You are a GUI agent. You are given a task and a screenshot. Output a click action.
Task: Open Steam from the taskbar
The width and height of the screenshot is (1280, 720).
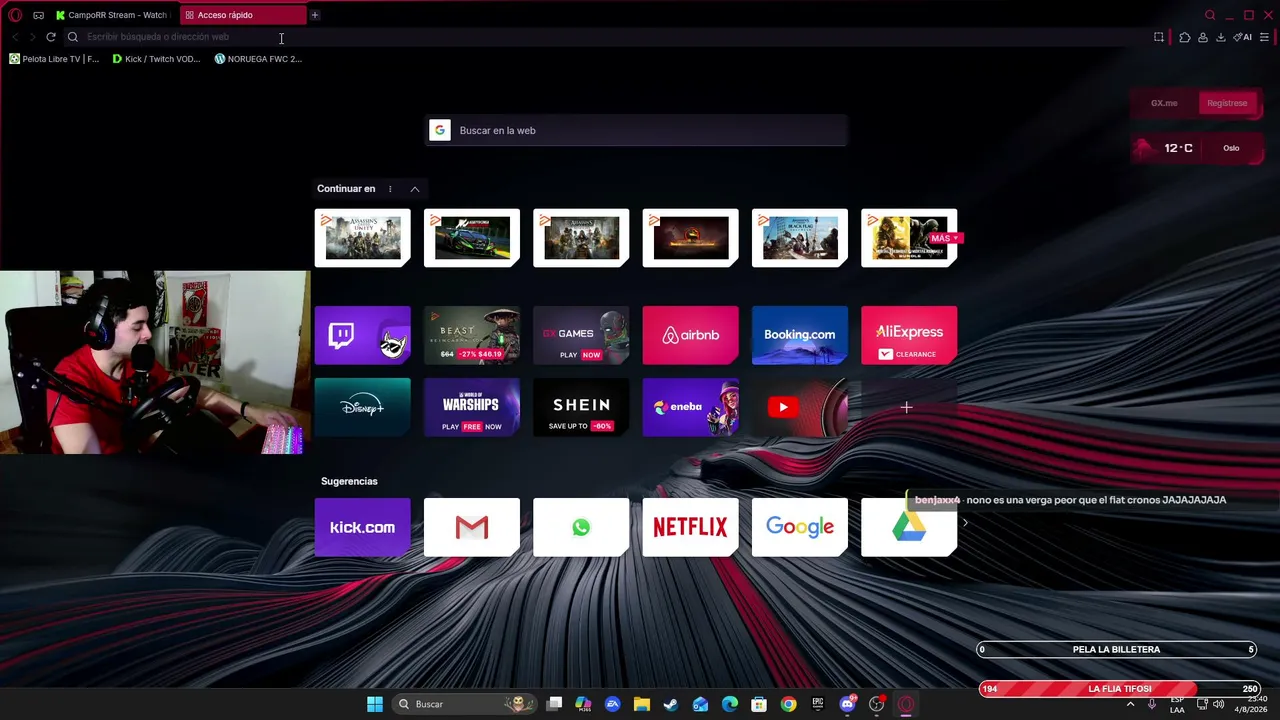671,704
